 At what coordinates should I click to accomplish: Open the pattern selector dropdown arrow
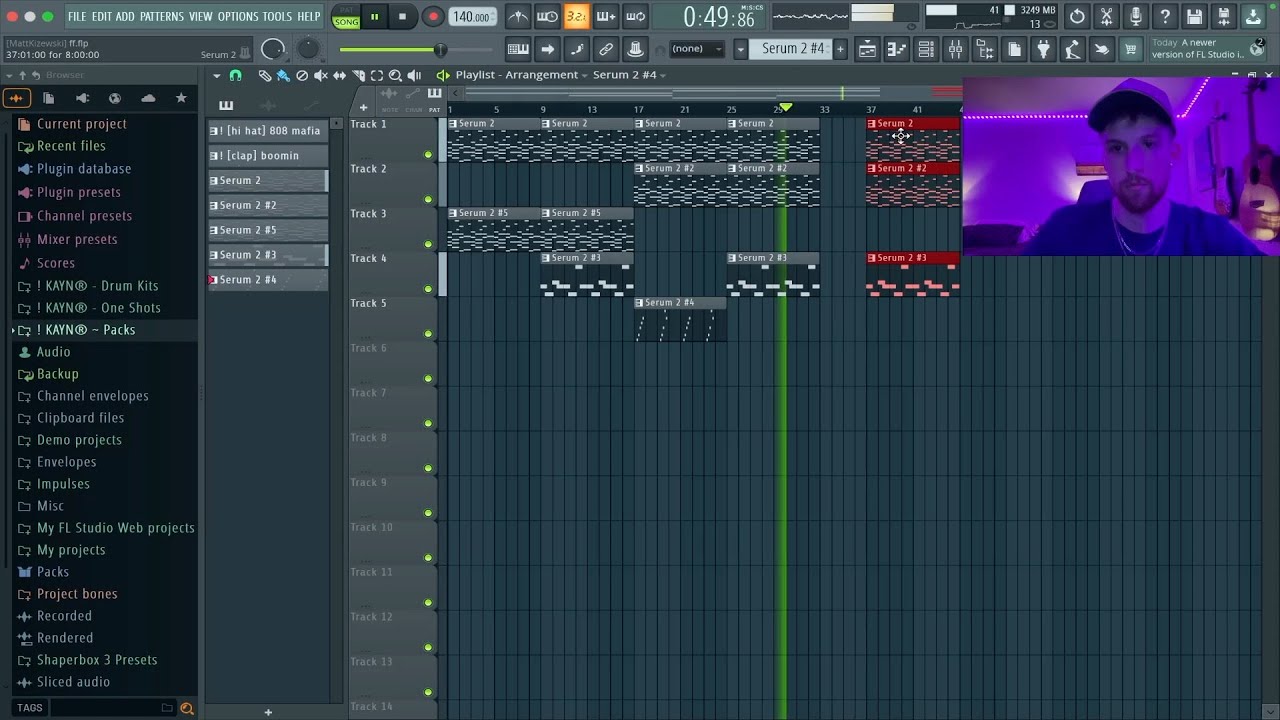(741, 49)
